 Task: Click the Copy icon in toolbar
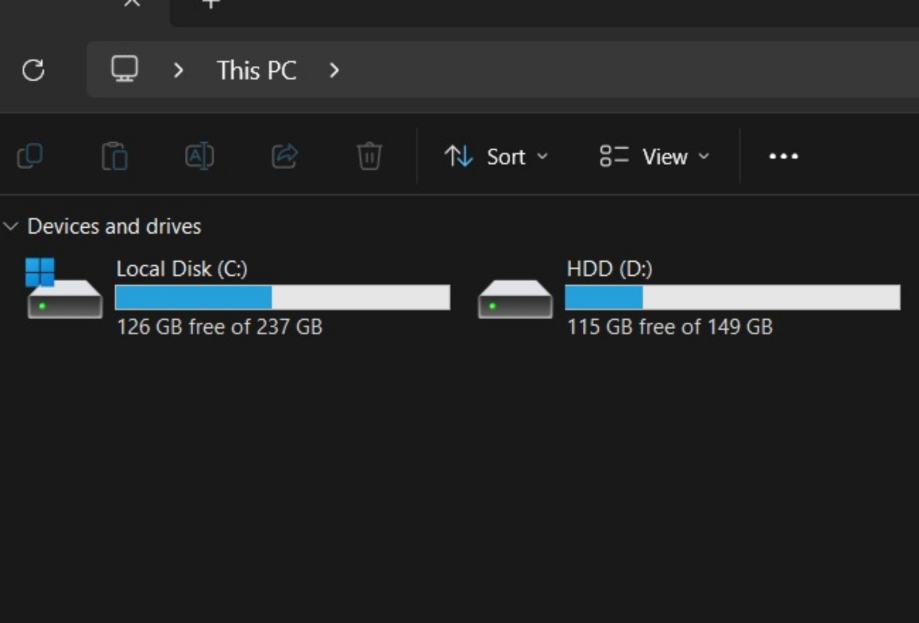[x=30, y=156]
